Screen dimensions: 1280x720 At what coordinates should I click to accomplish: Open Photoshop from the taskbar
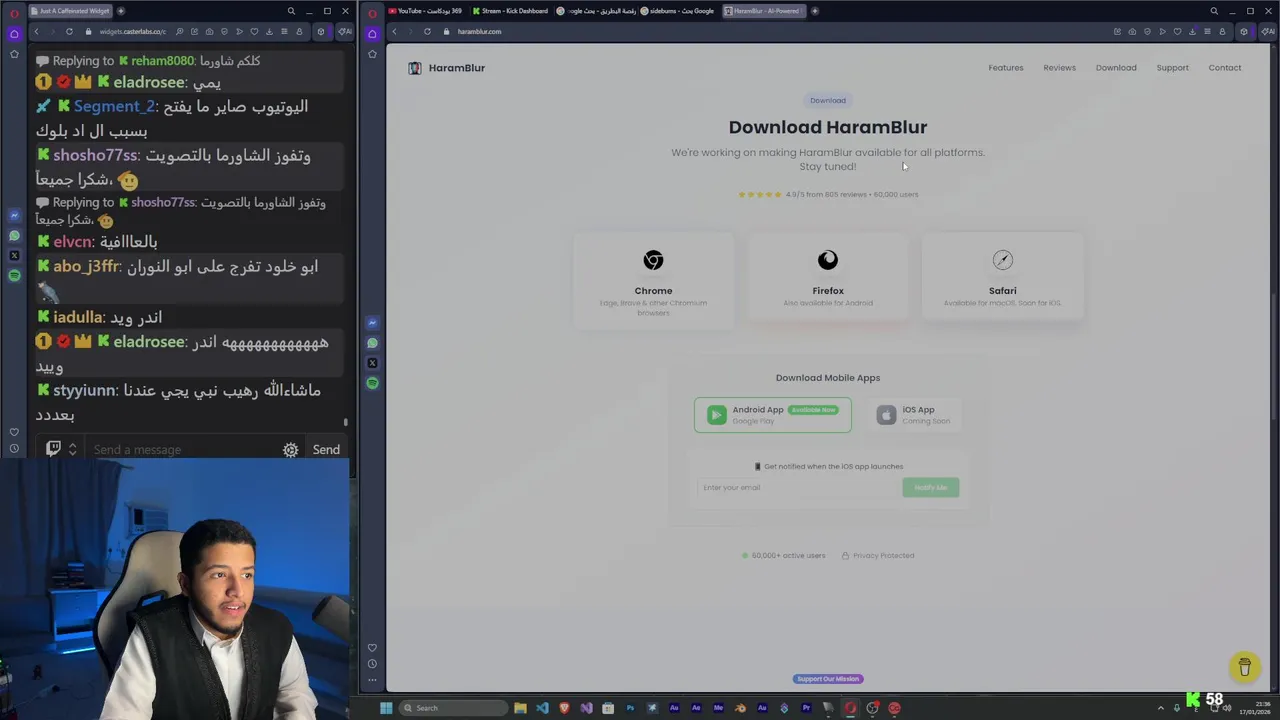[630, 708]
